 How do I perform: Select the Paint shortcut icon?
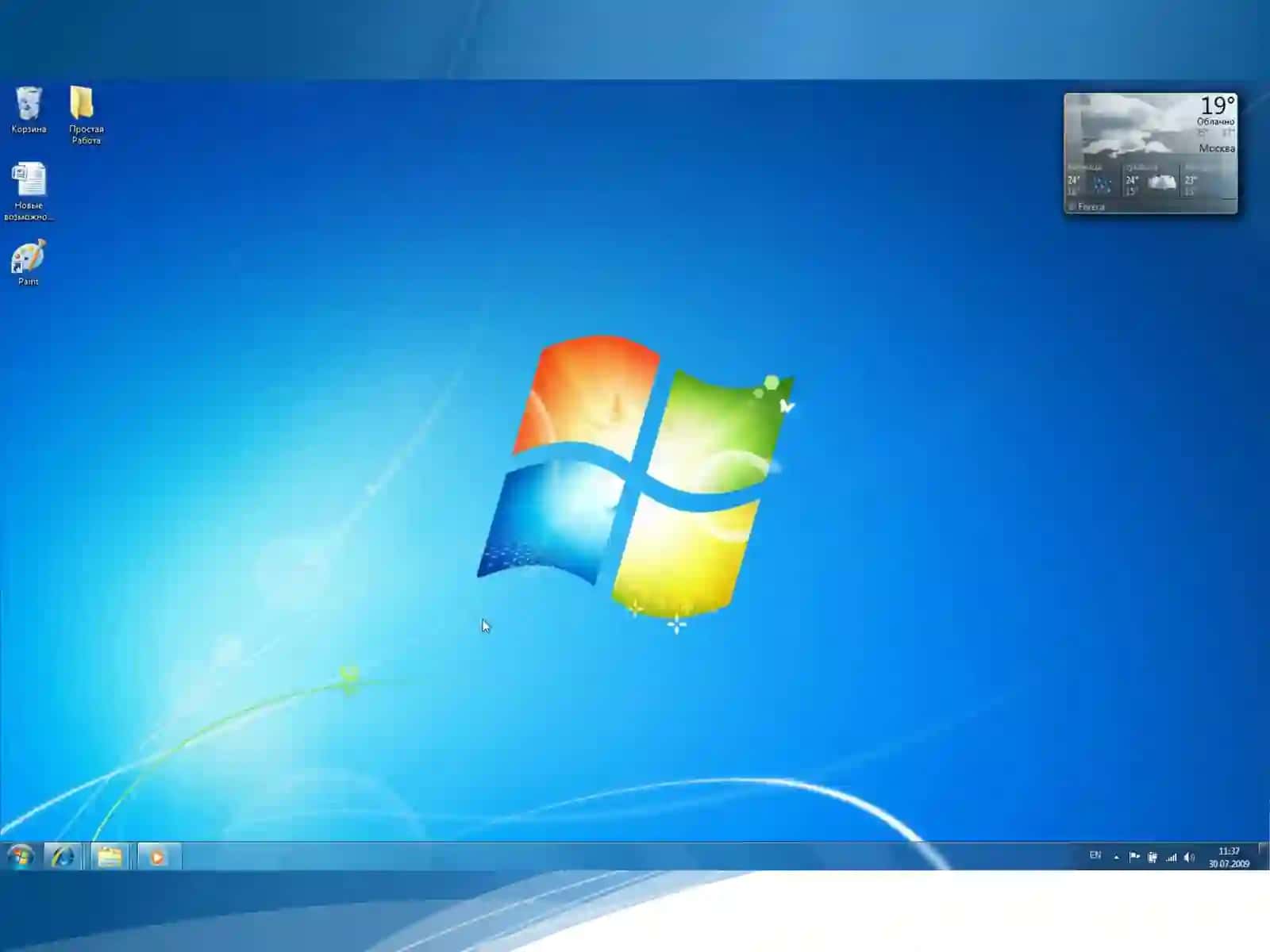click(29, 263)
